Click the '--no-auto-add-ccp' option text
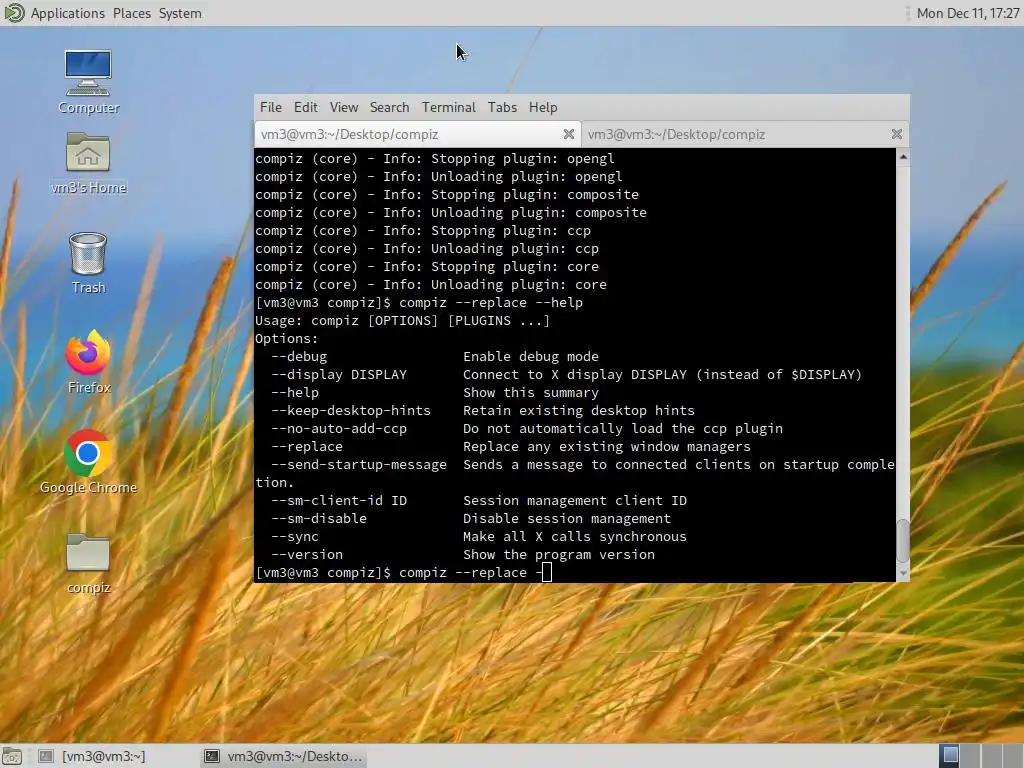The image size is (1024, 768). (x=339, y=428)
